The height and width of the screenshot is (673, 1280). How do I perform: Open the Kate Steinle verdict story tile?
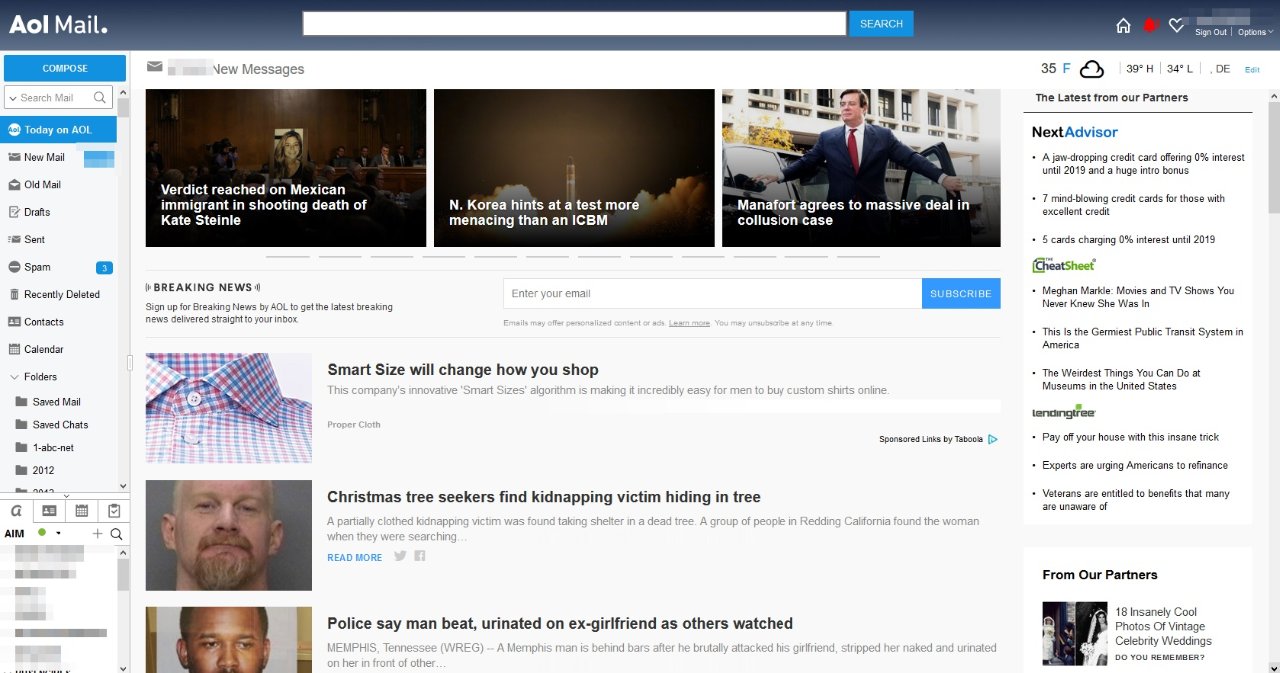(x=286, y=168)
